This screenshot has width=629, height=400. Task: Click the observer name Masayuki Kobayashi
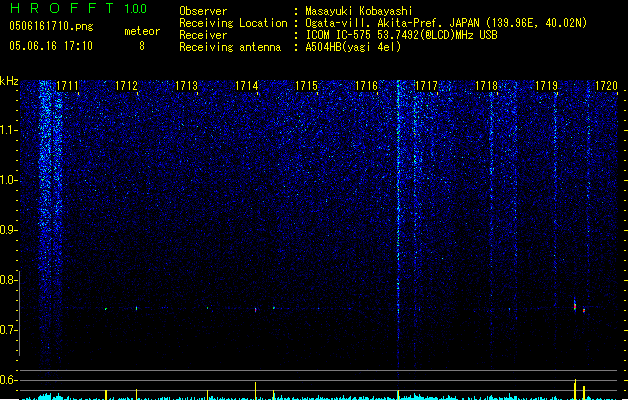point(359,11)
